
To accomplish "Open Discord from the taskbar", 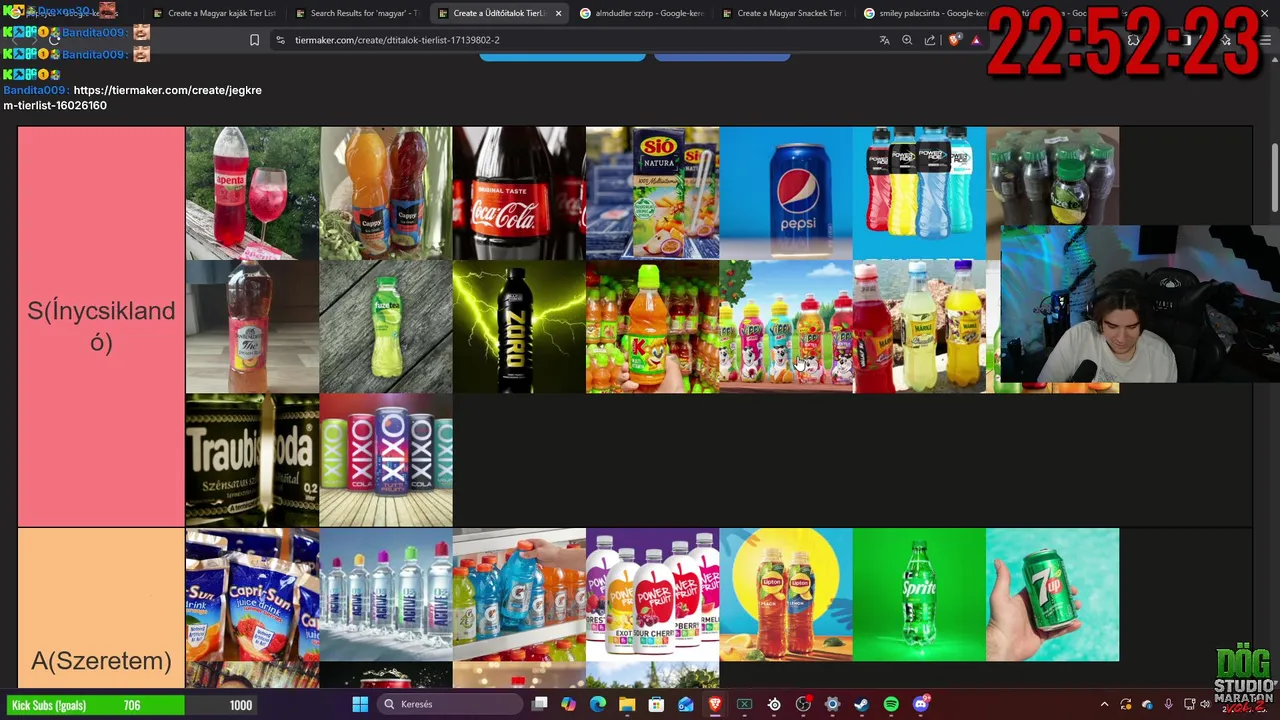I will pyautogui.click(x=920, y=704).
